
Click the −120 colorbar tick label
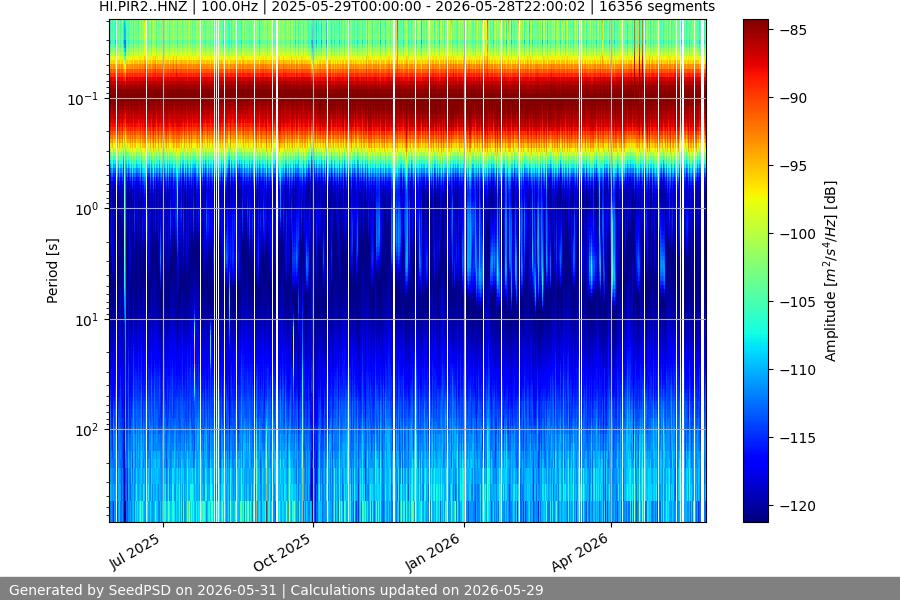[x=798, y=506]
